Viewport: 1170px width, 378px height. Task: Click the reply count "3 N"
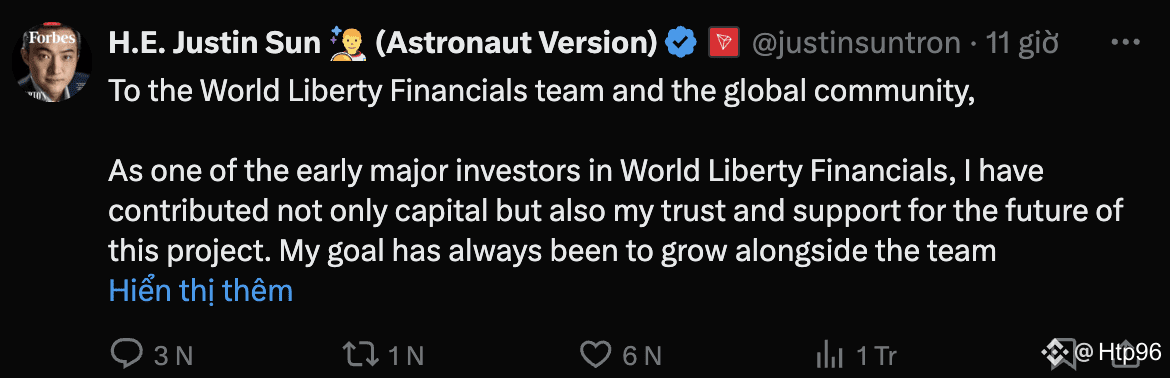tap(173, 356)
